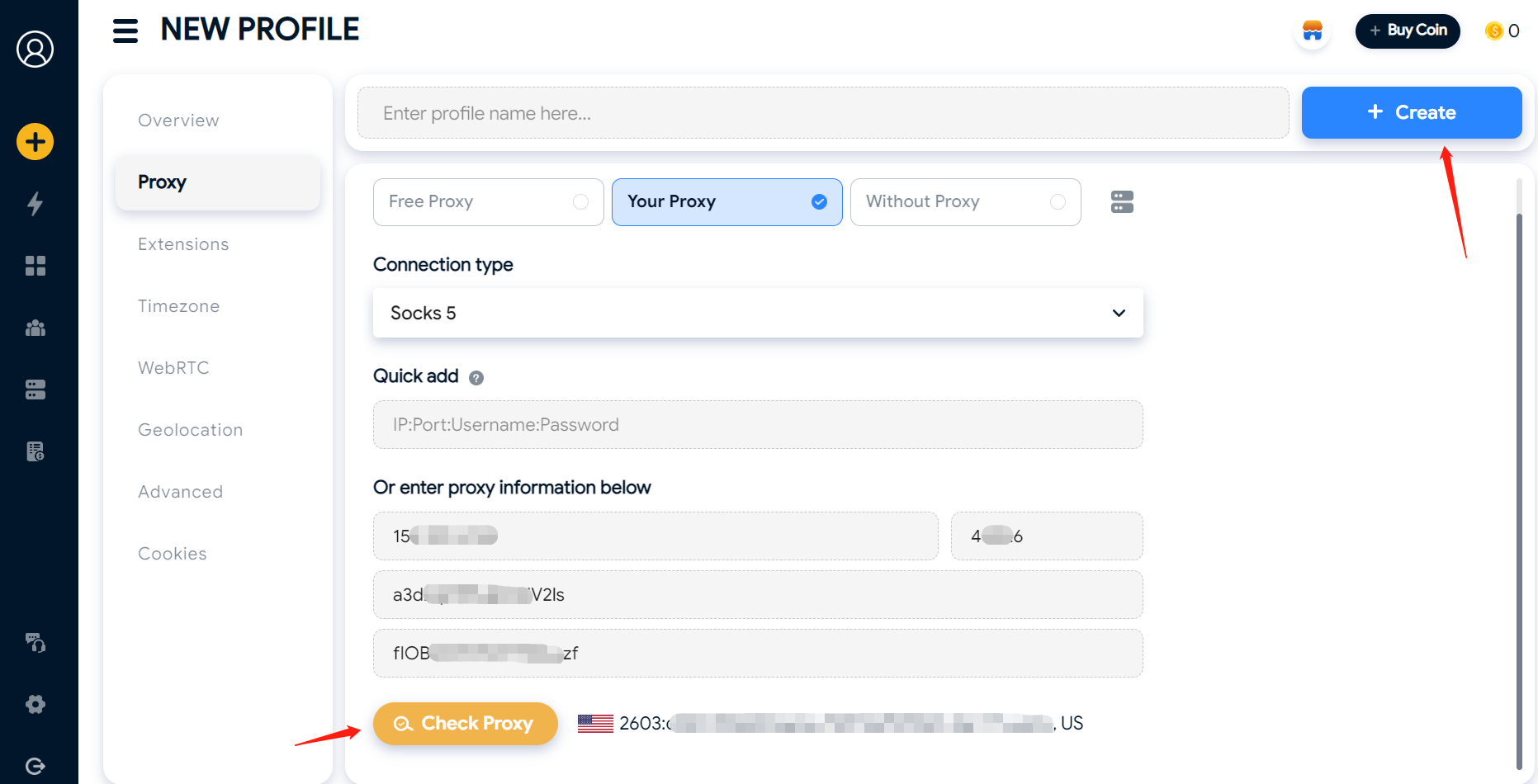1538x784 pixels.
Task: Open the billing document sidebar icon
Action: [35, 451]
